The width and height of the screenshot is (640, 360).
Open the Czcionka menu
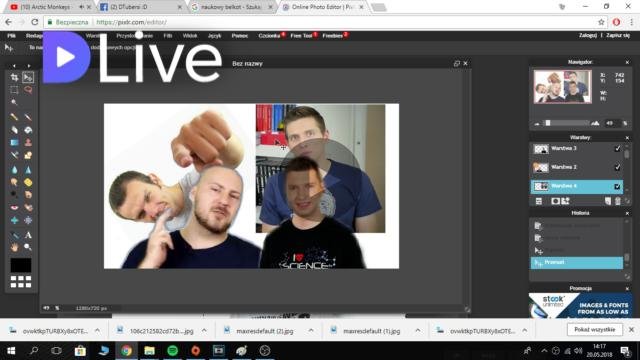click(x=269, y=36)
